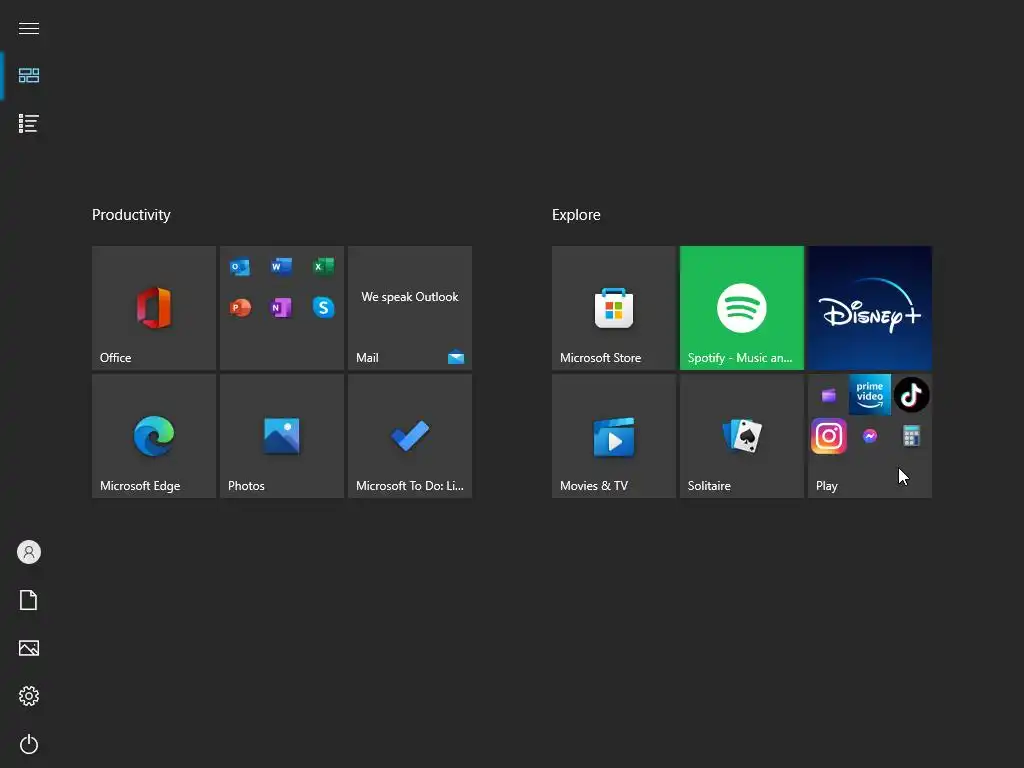Open the Mail tile
The height and width of the screenshot is (768, 1024).
pos(410,308)
